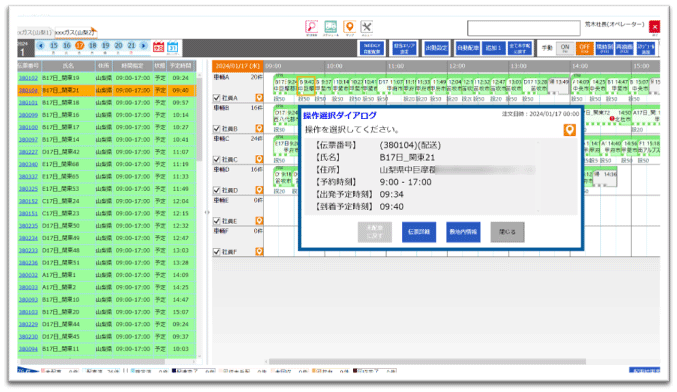Click the 出勤設定 toolbar button

[437, 48]
